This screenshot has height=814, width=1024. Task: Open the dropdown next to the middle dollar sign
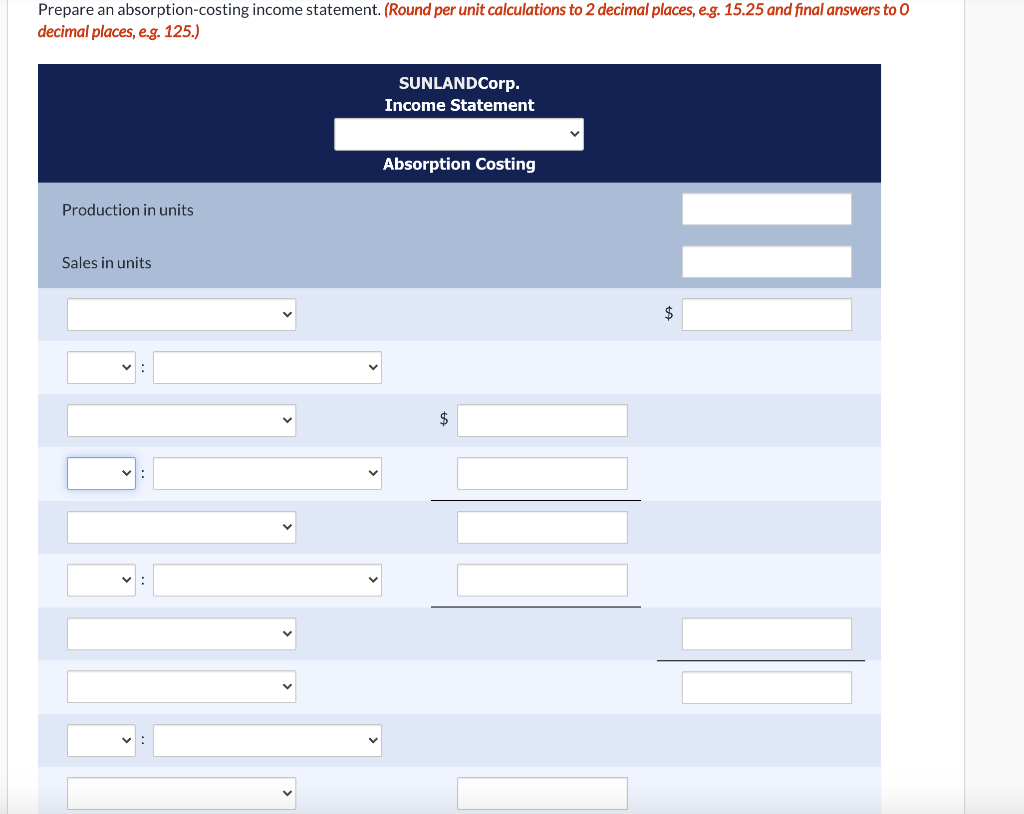coord(181,420)
